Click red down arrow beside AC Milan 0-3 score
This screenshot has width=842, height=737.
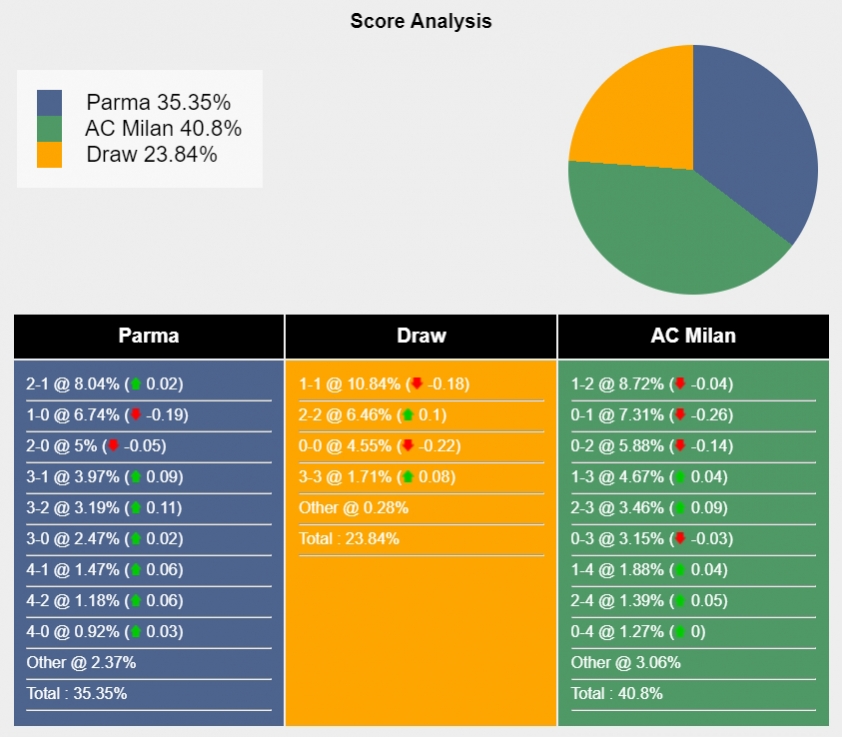click(x=680, y=538)
